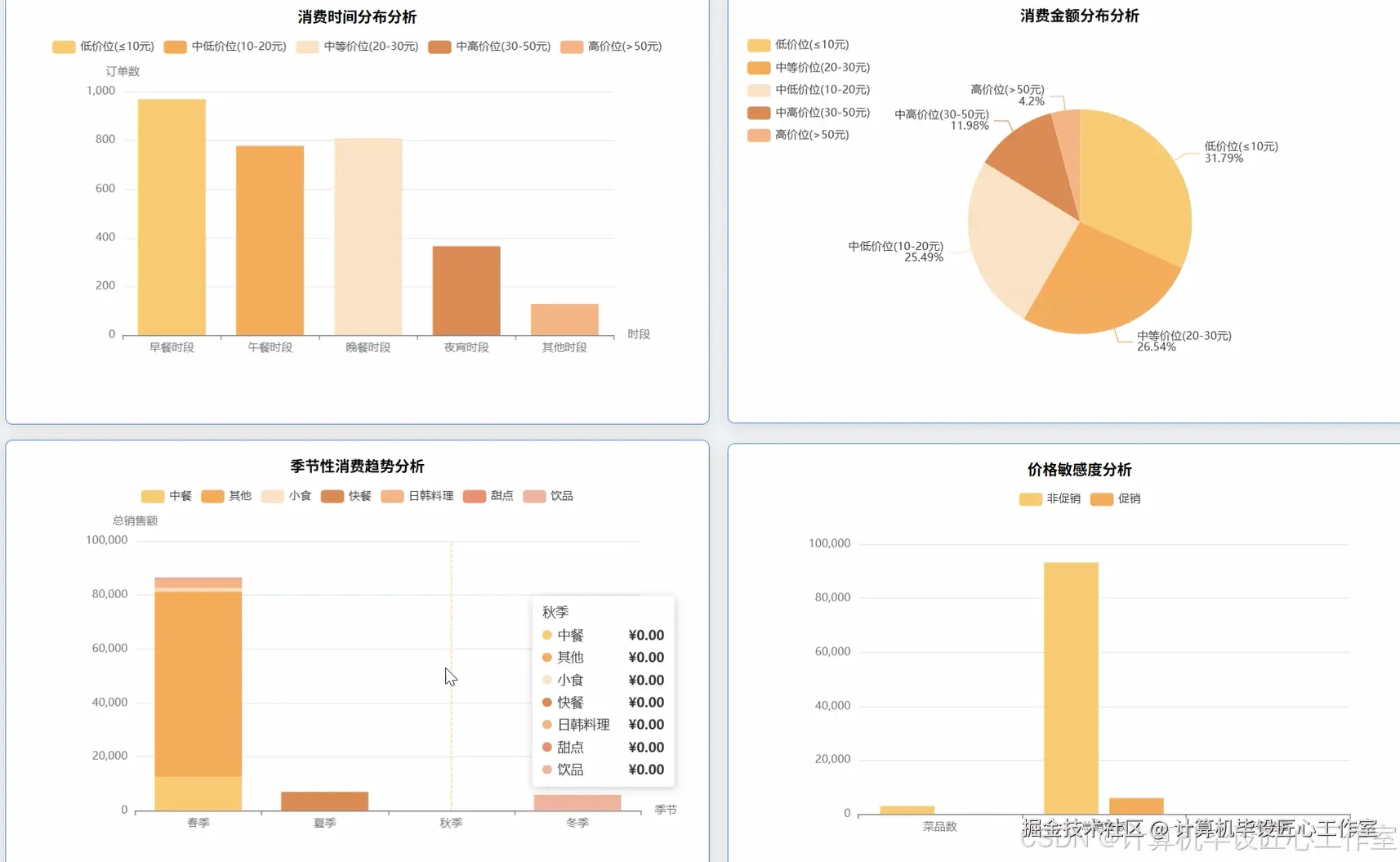The image size is (1400, 862).
Task: Click the 夏季 bar in seasonal chart
Action: pos(325,802)
